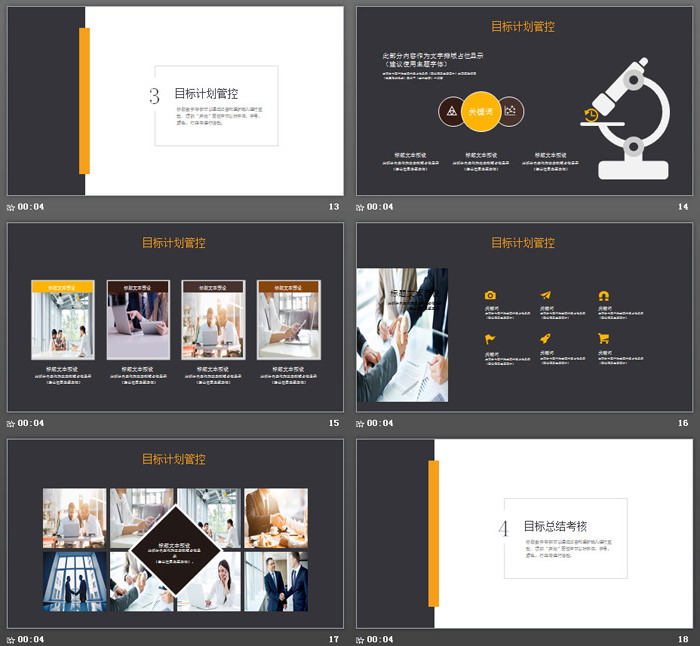The height and width of the screenshot is (646, 700).
Task: Select slide 13 section title thumbnail
Action: (x=175, y=101)
